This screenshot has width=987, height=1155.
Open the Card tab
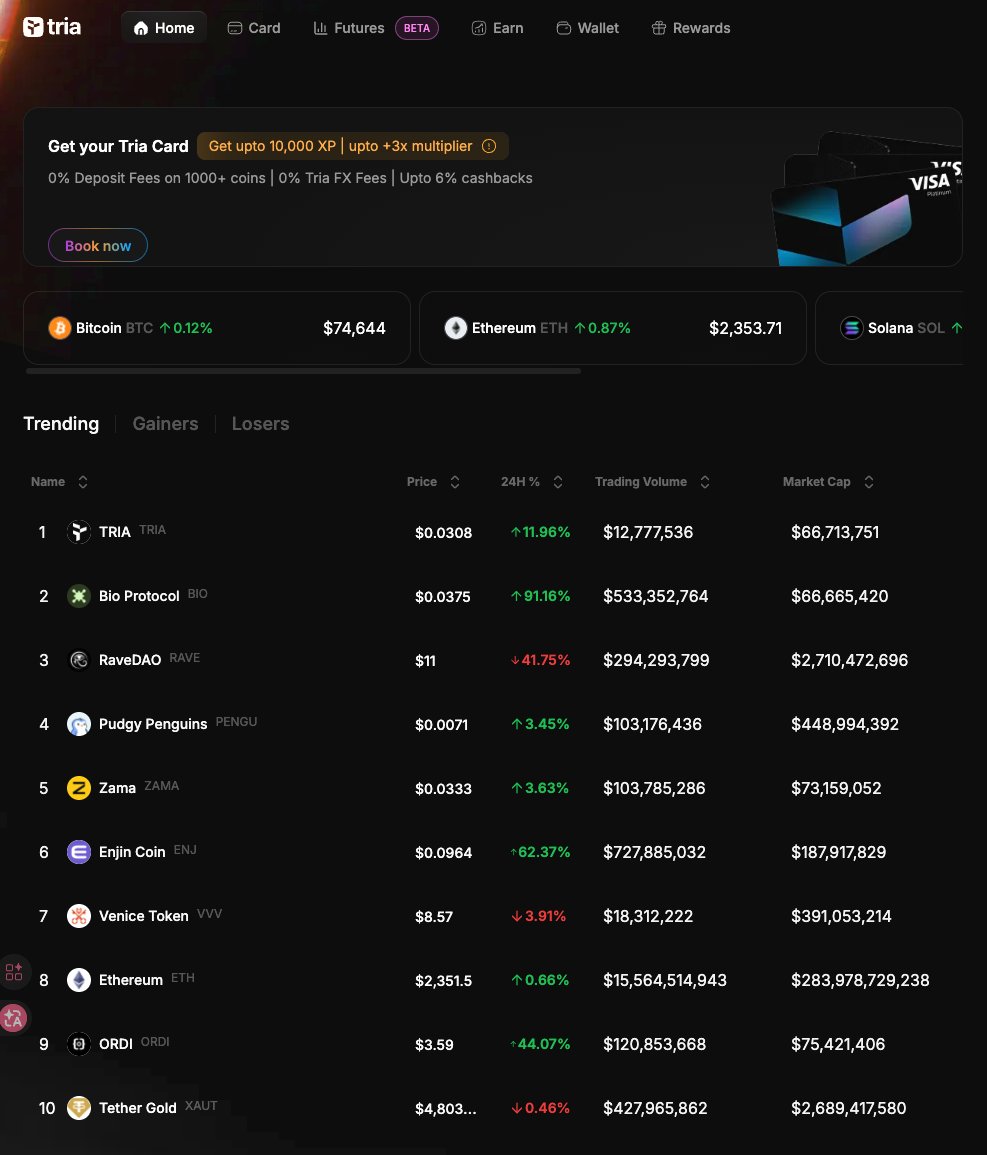(x=254, y=28)
